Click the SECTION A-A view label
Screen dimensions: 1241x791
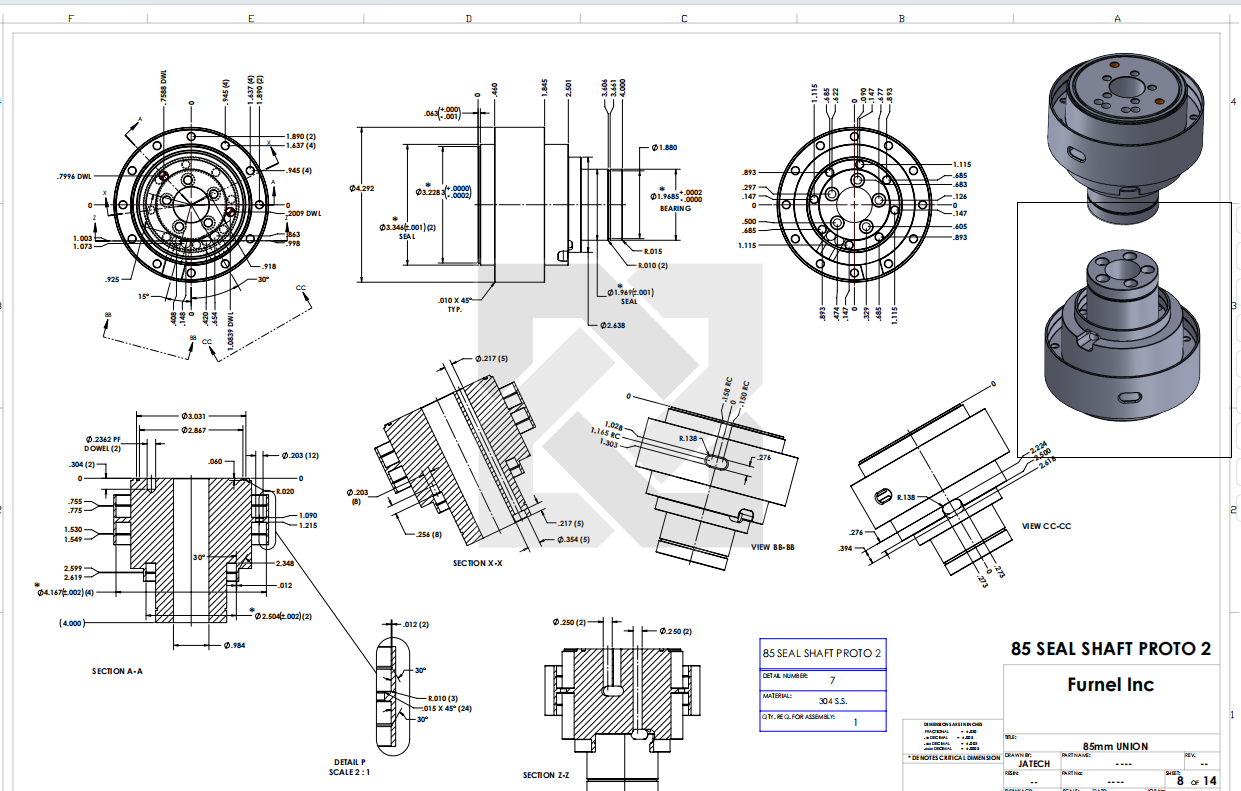click(x=117, y=671)
